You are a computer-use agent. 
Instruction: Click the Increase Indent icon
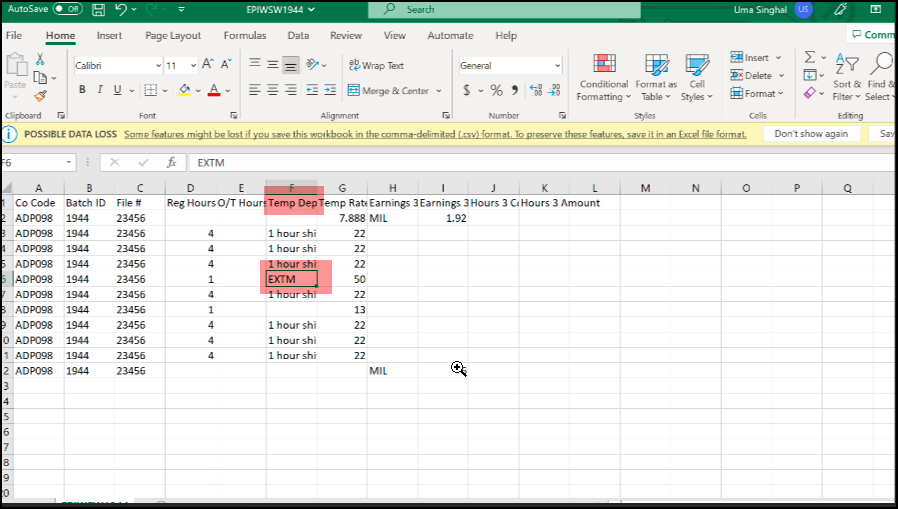[x=333, y=90]
